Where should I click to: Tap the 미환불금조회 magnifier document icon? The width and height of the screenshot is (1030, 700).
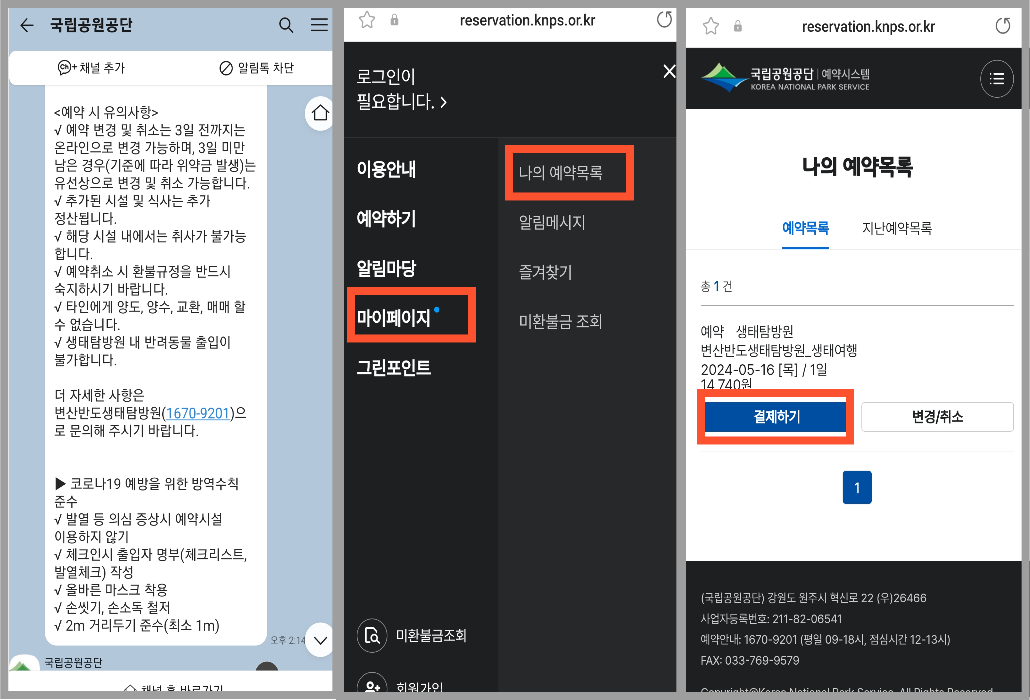[372, 636]
